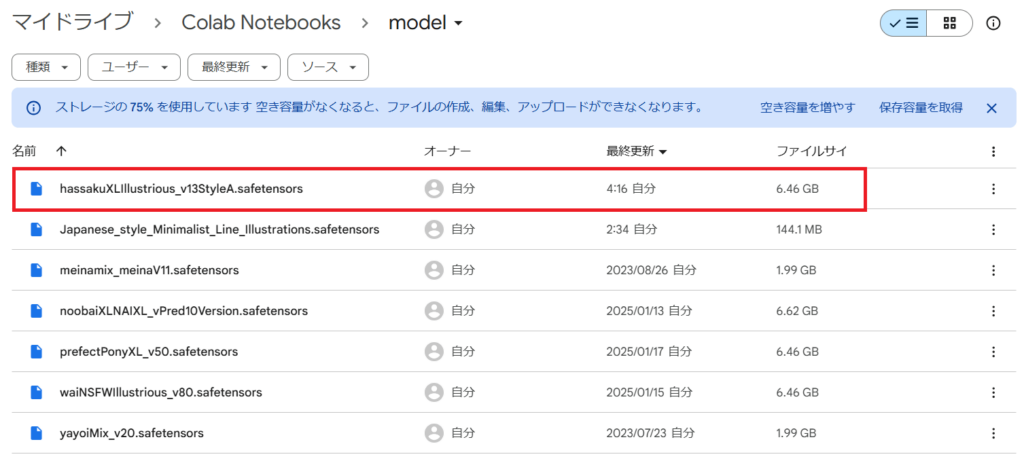1024x463 pixels.
Task: Click the オーナー column header
Action: [447, 152]
